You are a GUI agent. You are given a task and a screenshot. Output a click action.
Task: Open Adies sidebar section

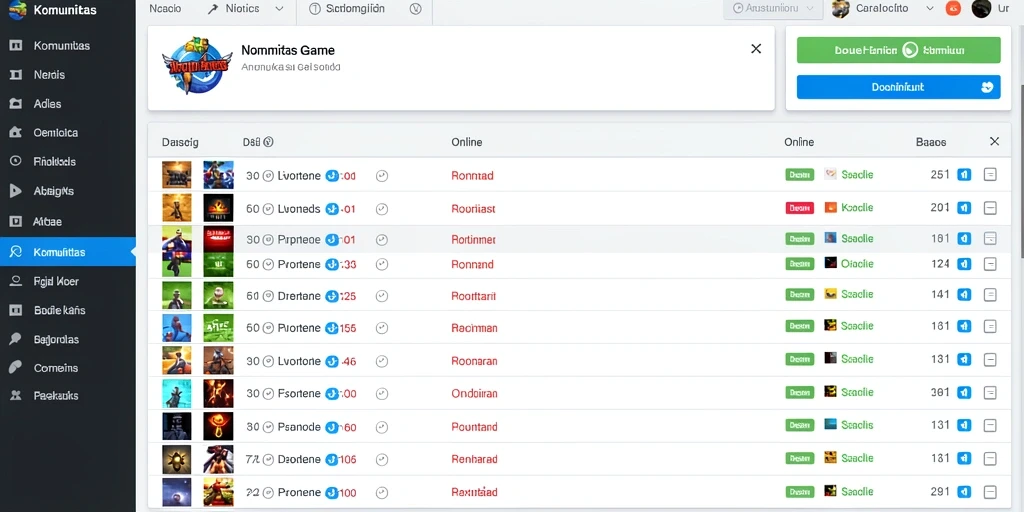tap(47, 104)
